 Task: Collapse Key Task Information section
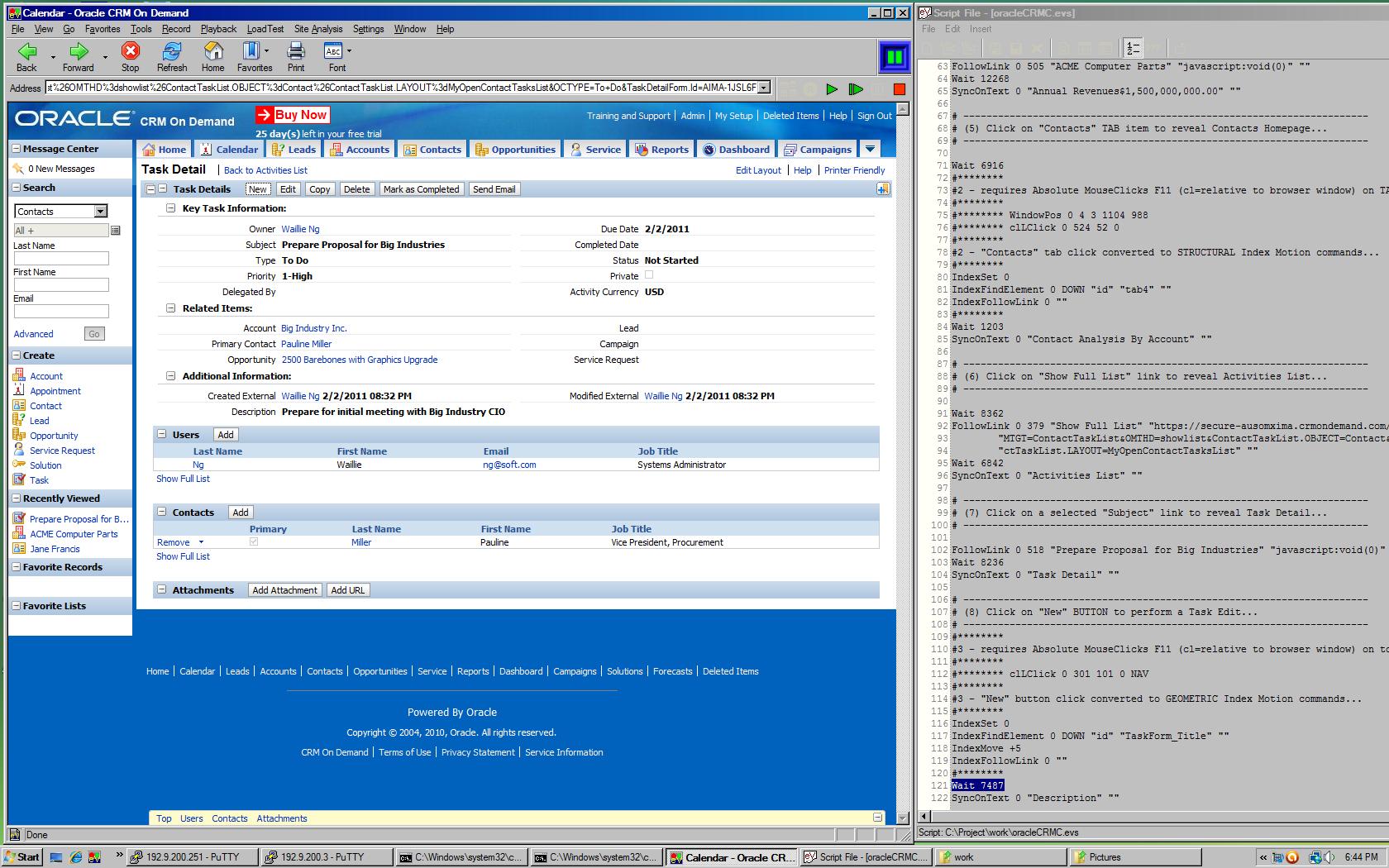click(x=170, y=208)
